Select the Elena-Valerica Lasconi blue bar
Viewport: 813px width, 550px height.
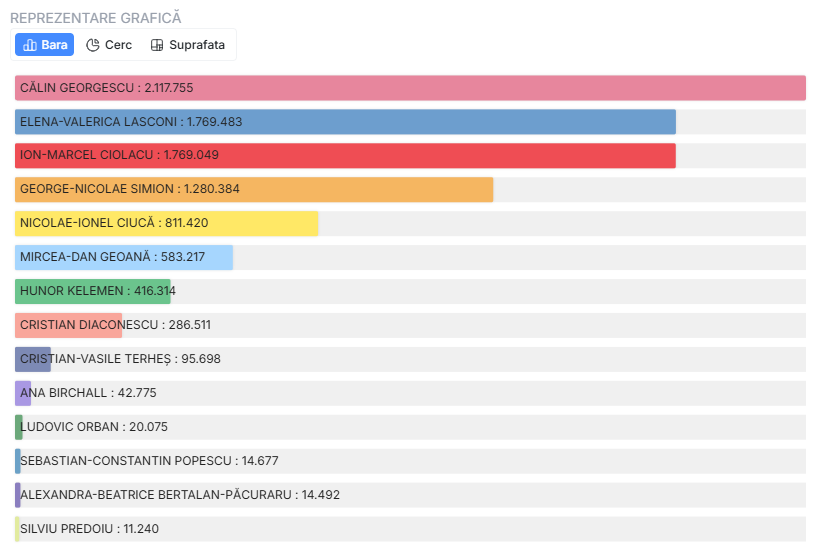tap(345, 122)
